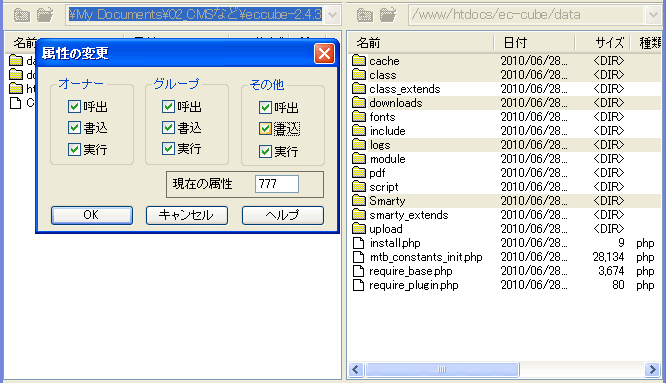Toggle owner 実行 (execute) checkbox
The width and height of the screenshot is (666, 383).
click(74, 149)
